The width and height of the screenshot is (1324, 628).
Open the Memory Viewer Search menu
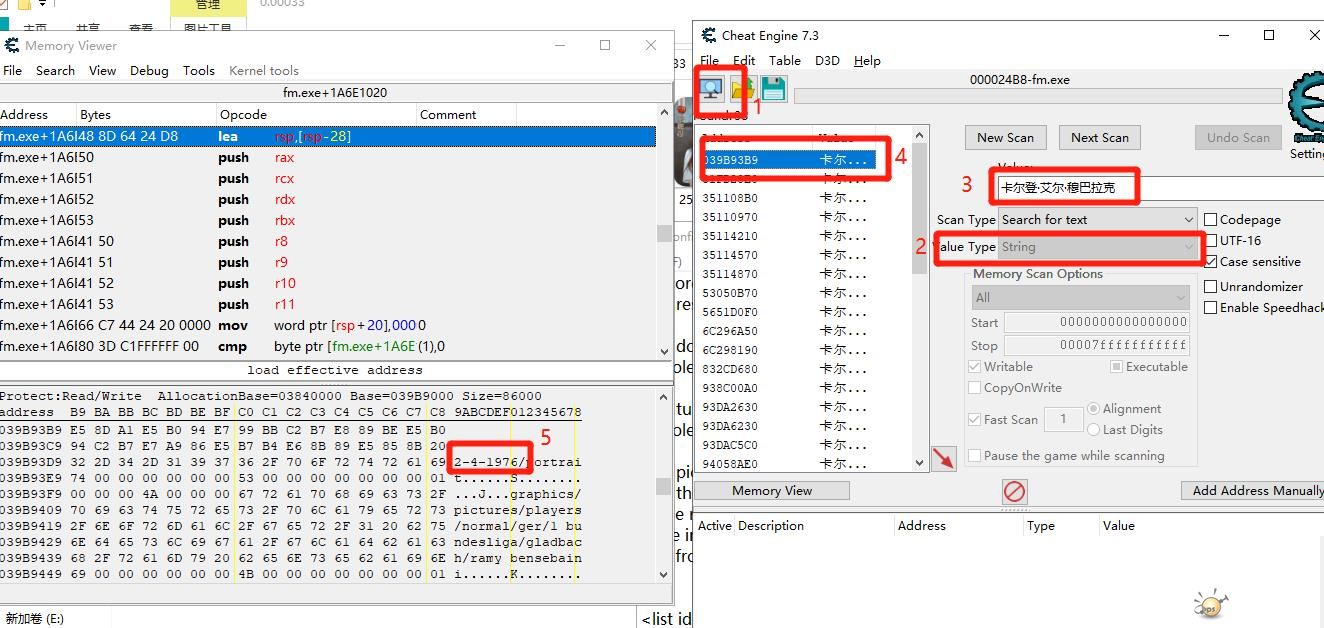pyautogui.click(x=55, y=70)
